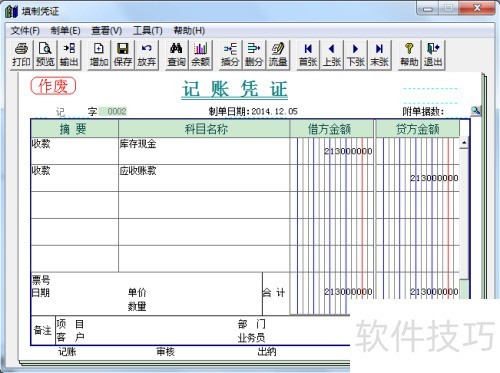Click the 单价 label in footer
This screenshot has height=373, width=500.
[137, 292]
